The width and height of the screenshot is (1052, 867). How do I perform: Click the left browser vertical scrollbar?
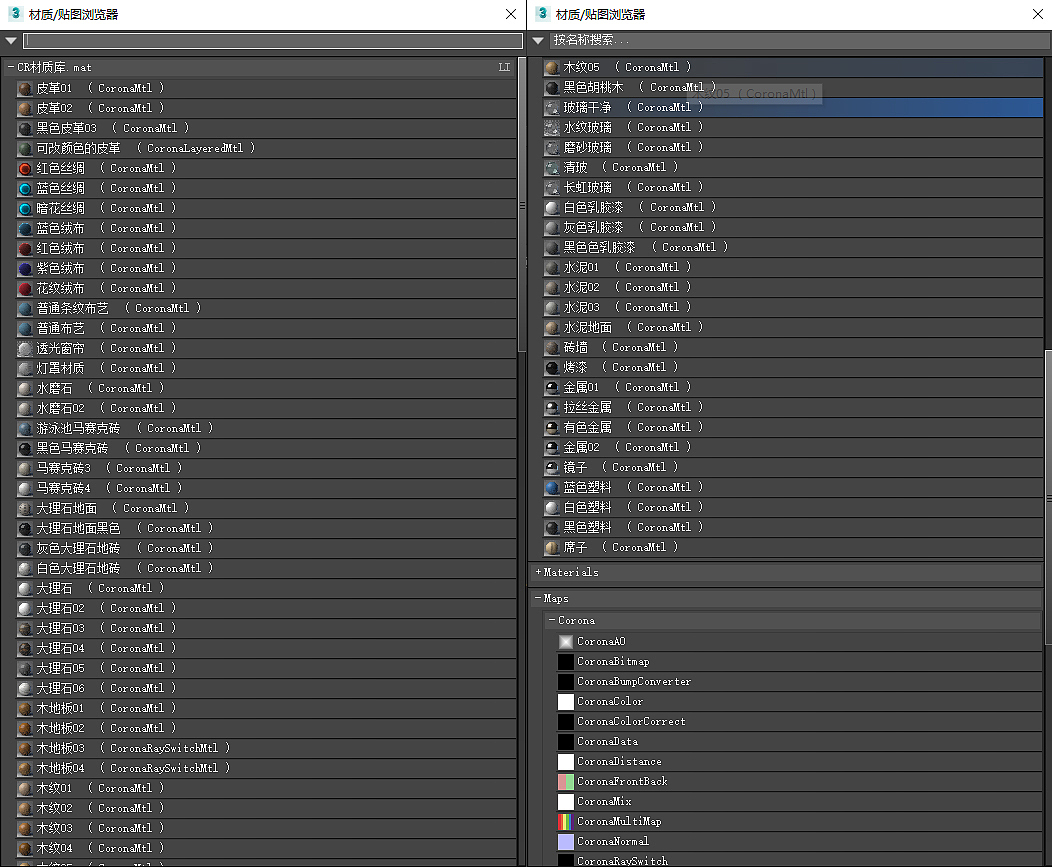tap(521, 205)
